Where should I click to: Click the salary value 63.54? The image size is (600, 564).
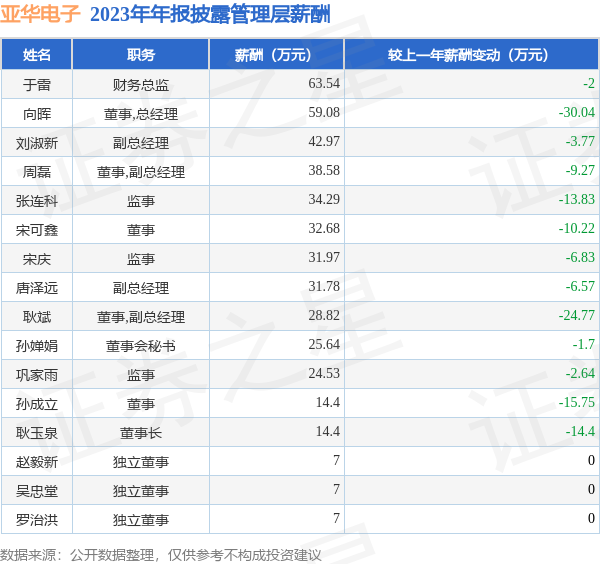coord(324,83)
